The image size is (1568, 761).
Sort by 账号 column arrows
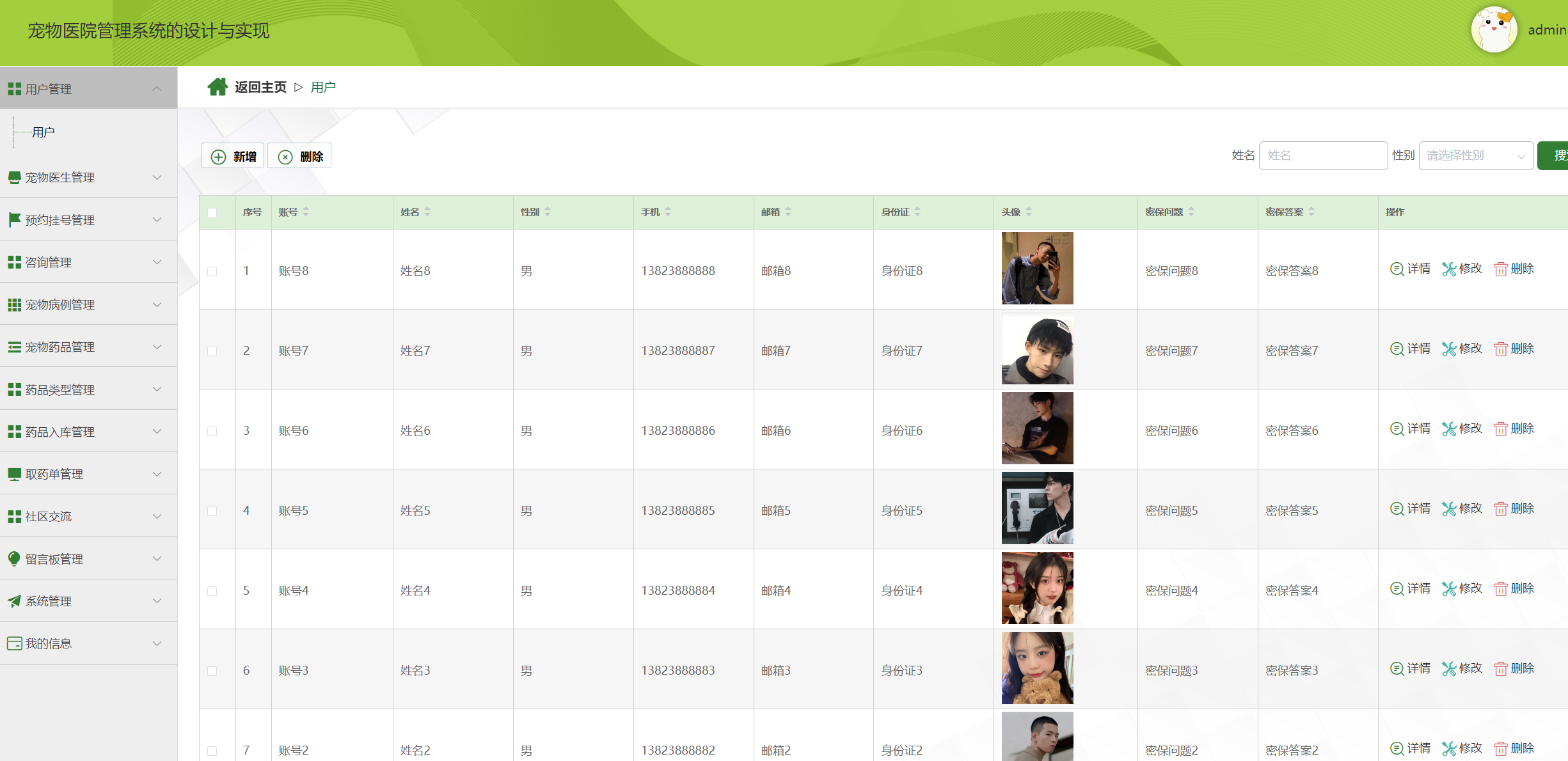(x=306, y=212)
